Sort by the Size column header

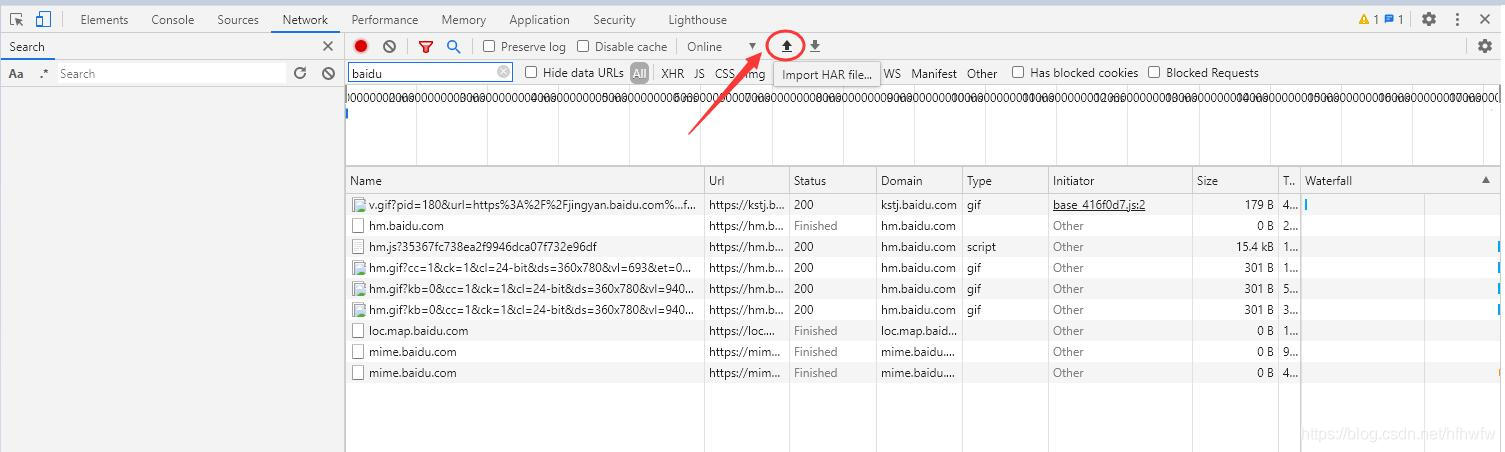click(1235, 181)
